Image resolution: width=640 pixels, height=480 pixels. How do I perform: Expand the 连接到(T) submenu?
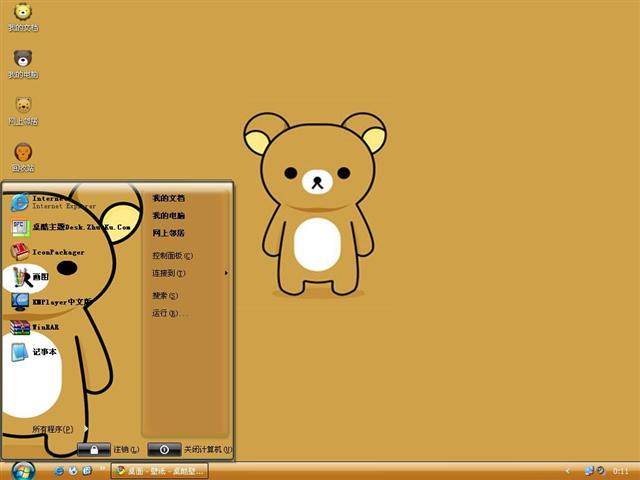[189, 273]
